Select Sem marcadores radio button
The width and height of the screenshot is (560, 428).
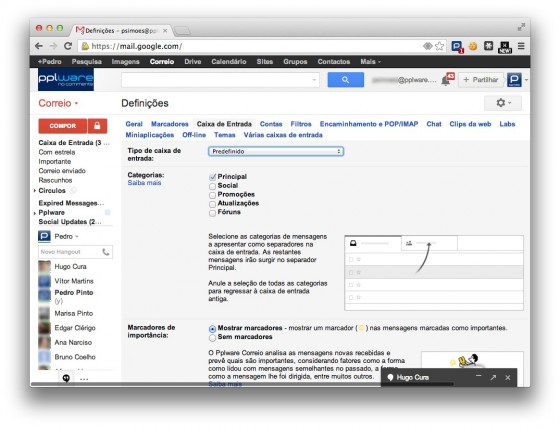pos(212,338)
